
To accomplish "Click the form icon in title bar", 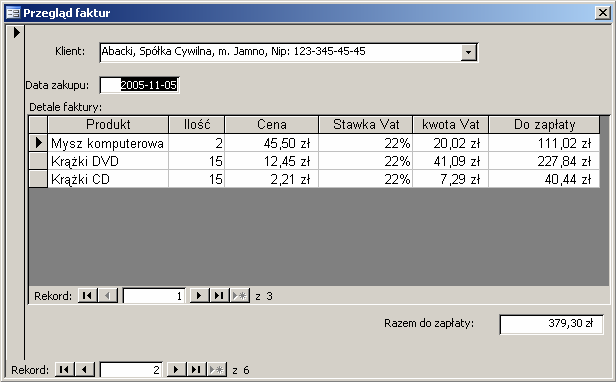I will click(x=13, y=13).
